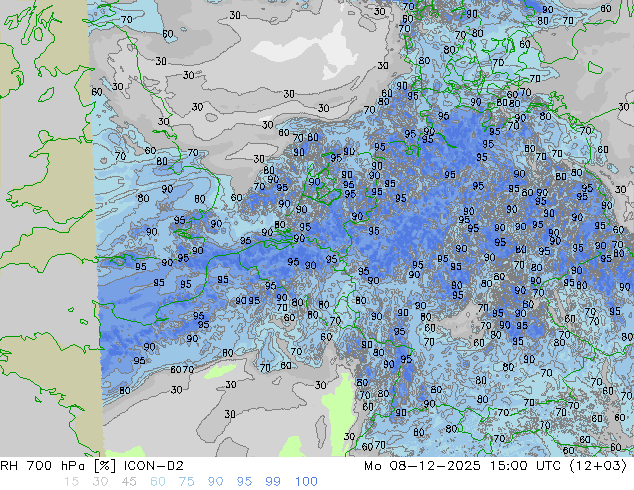Click the 100 value in the legend
The height and width of the screenshot is (490, 634).
(306, 482)
